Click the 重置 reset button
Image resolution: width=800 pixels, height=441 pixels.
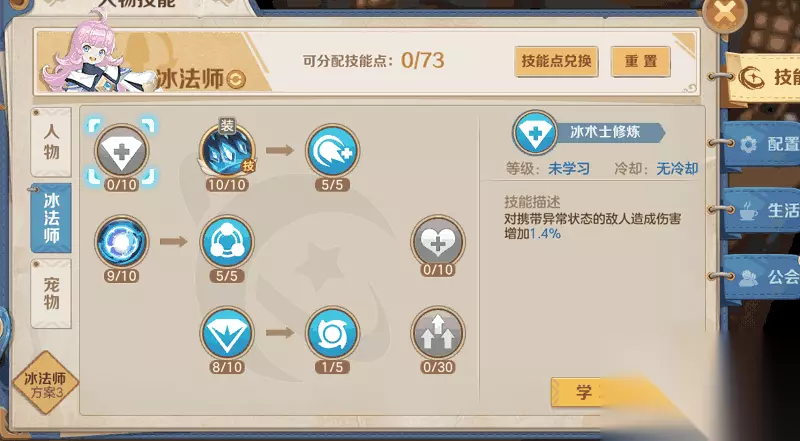(x=641, y=62)
